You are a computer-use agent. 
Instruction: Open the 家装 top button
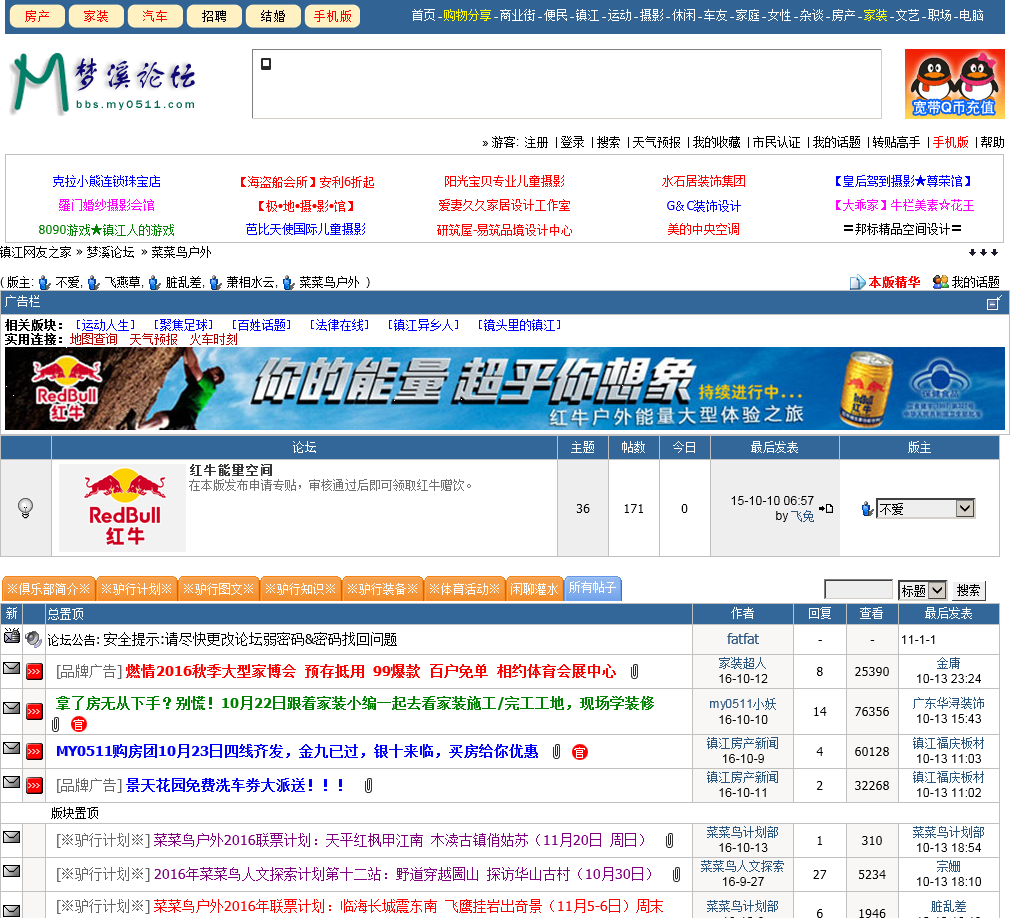pos(96,16)
